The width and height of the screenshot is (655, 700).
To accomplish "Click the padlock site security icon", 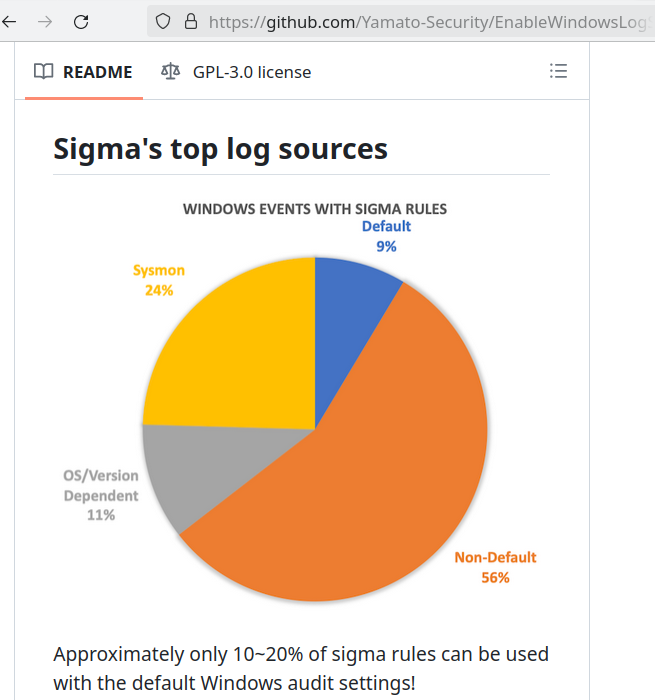I will click(191, 21).
